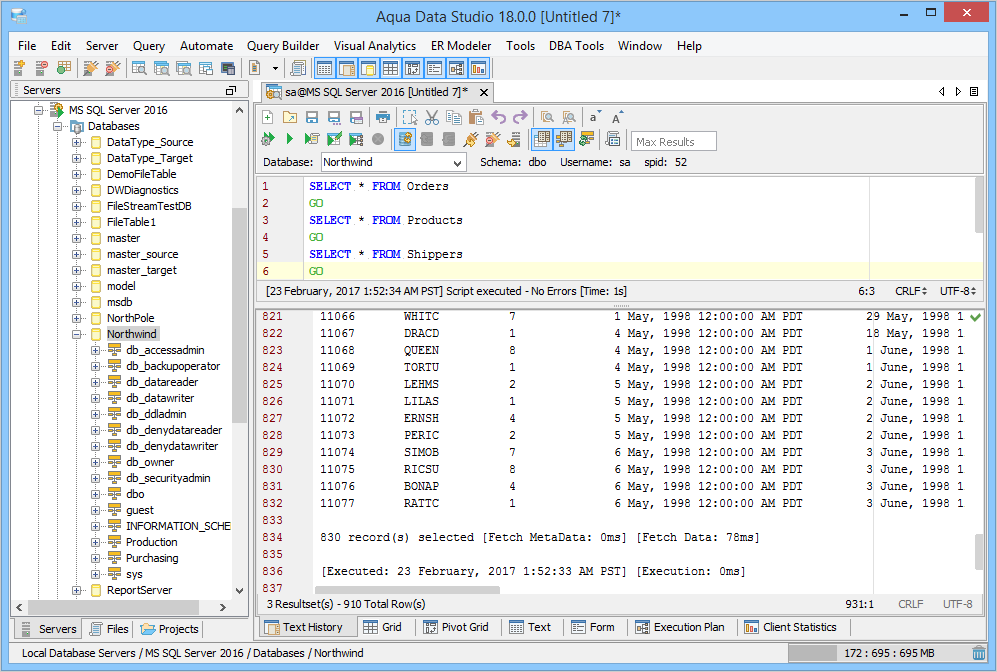Switch to the Pivot Grid tab

click(x=456, y=627)
